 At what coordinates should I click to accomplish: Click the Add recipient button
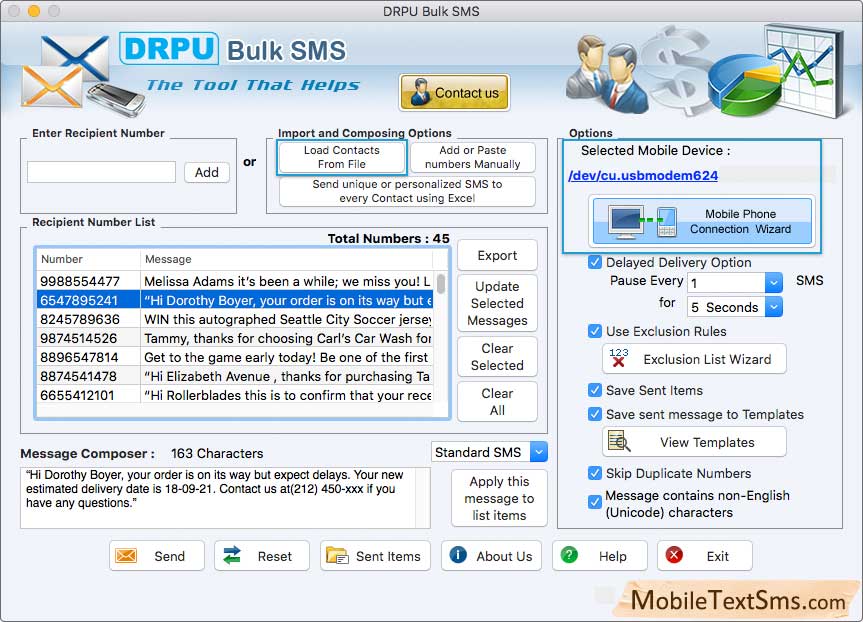pos(207,172)
